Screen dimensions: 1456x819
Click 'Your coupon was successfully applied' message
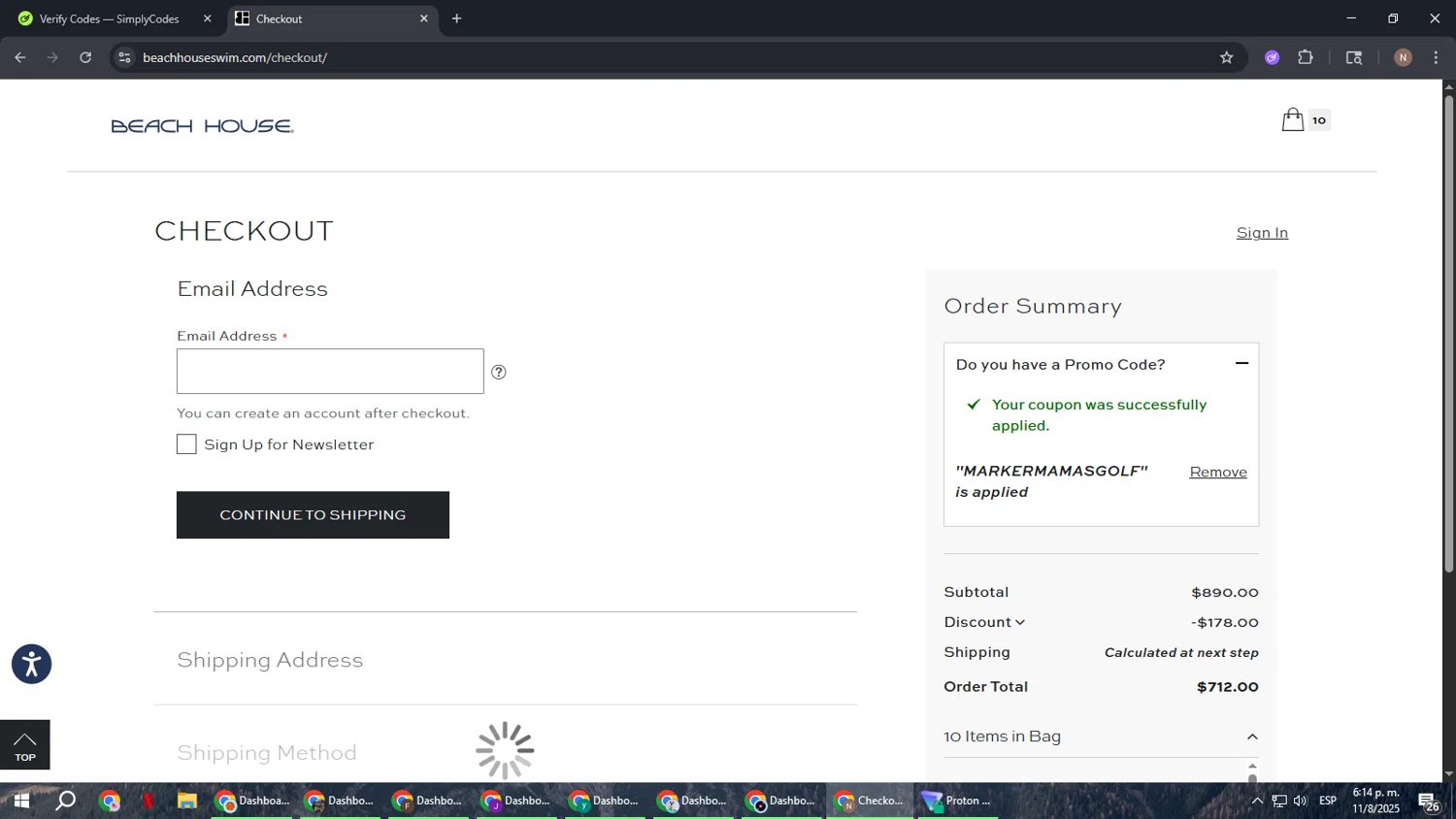[1099, 414]
